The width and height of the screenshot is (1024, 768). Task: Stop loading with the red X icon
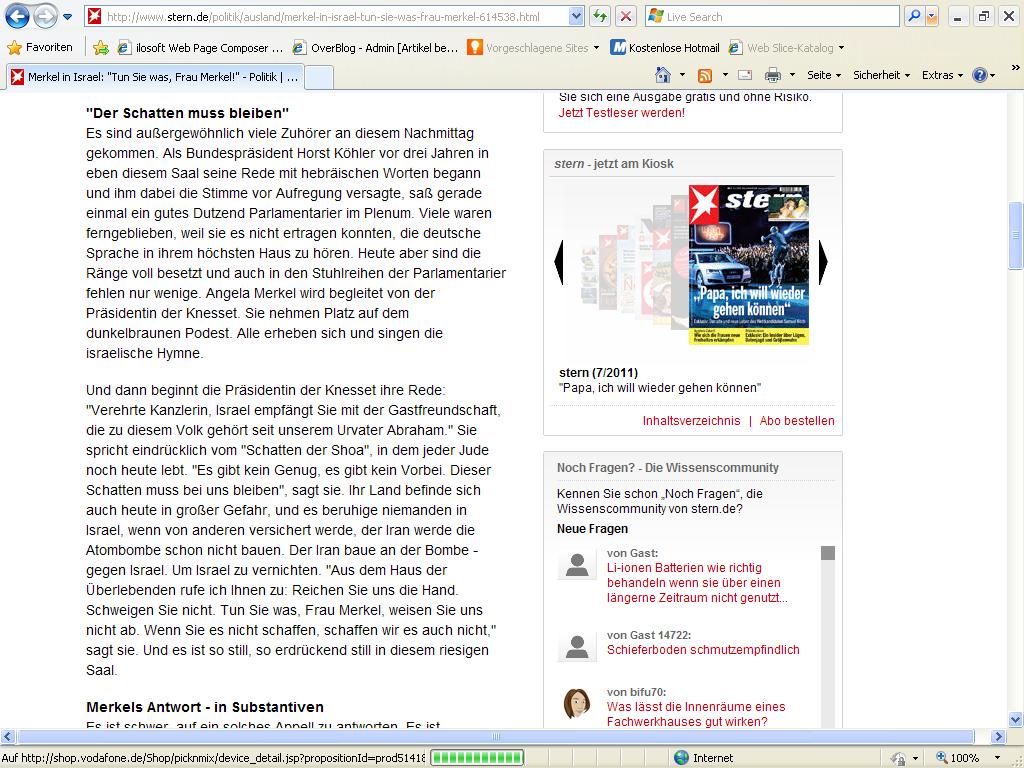626,17
